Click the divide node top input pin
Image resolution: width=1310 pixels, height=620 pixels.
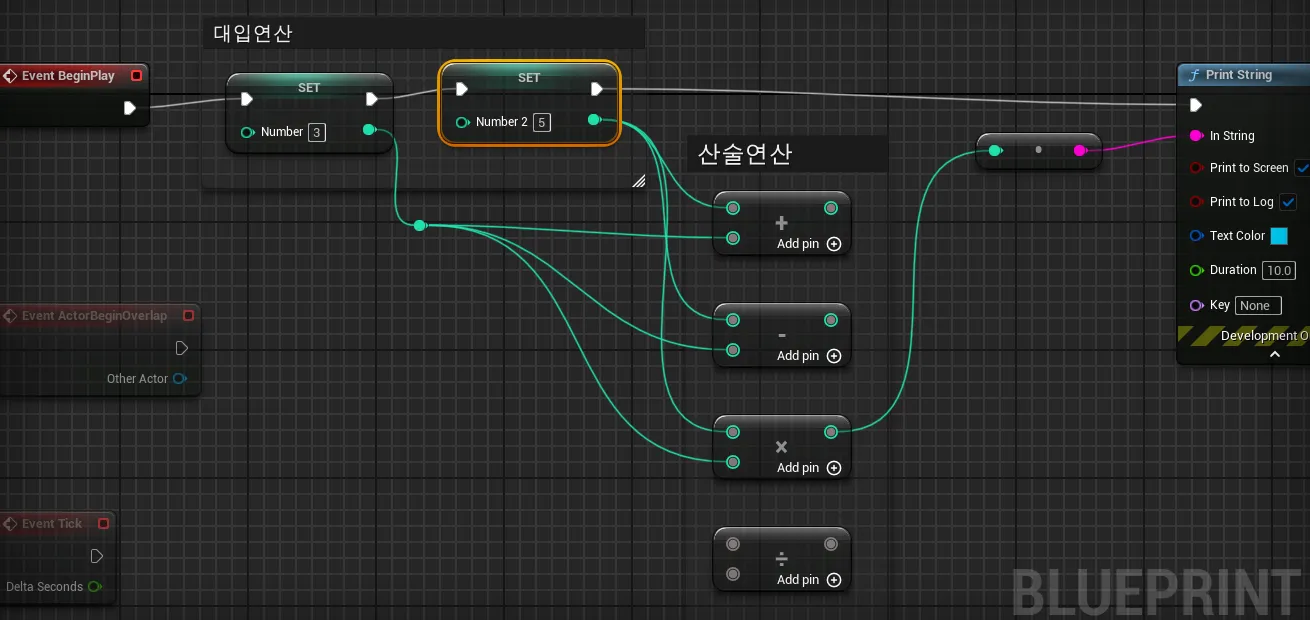733,544
